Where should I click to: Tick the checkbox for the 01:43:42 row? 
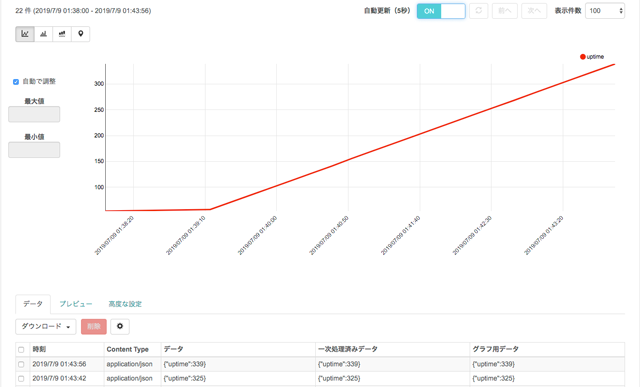21,379
